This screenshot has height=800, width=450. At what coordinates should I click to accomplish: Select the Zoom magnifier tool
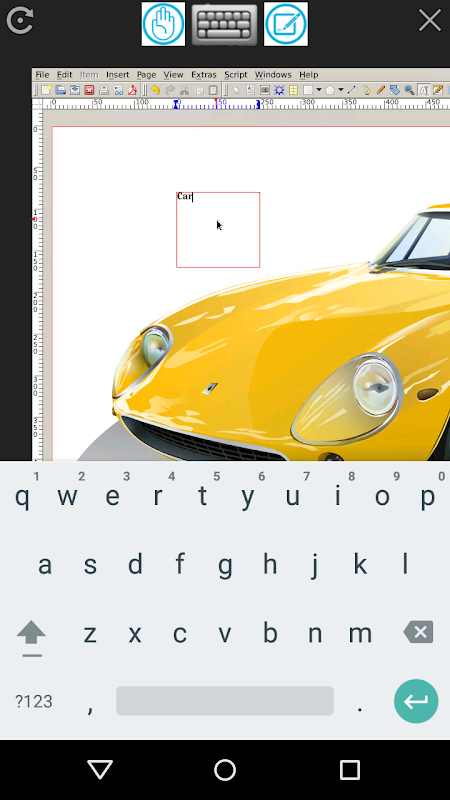pyautogui.click(x=409, y=90)
